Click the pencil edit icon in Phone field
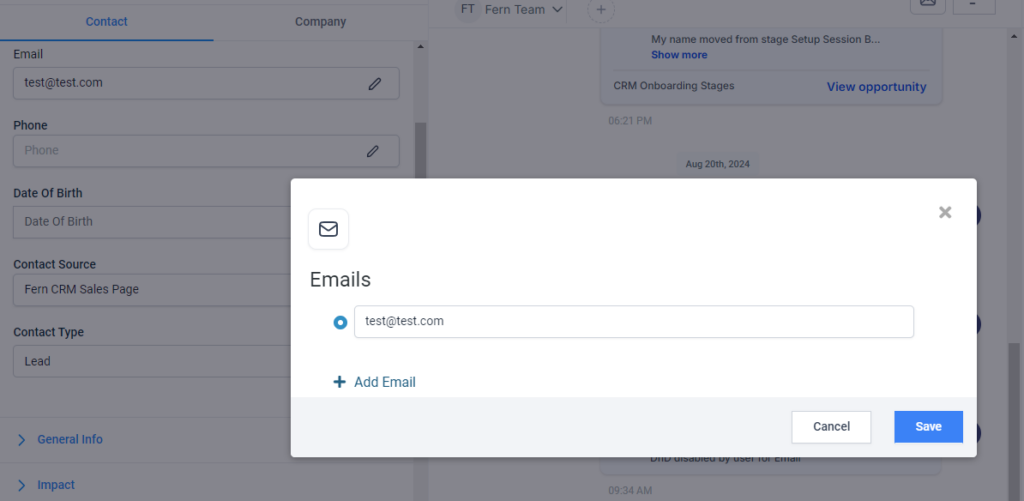The width and height of the screenshot is (1024, 501). [373, 151]
